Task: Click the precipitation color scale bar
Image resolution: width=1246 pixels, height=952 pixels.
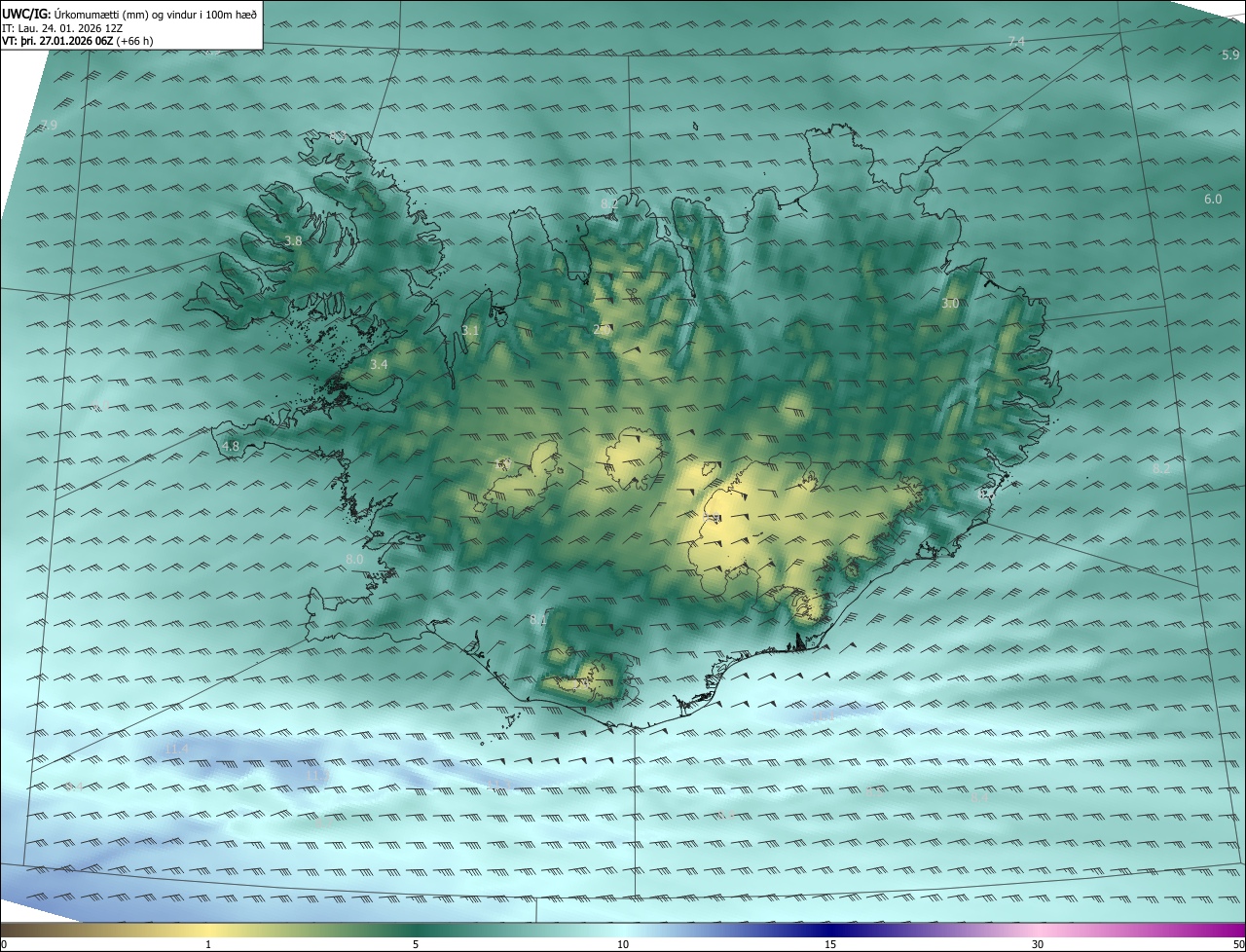Action: click(x=623, y=930)
